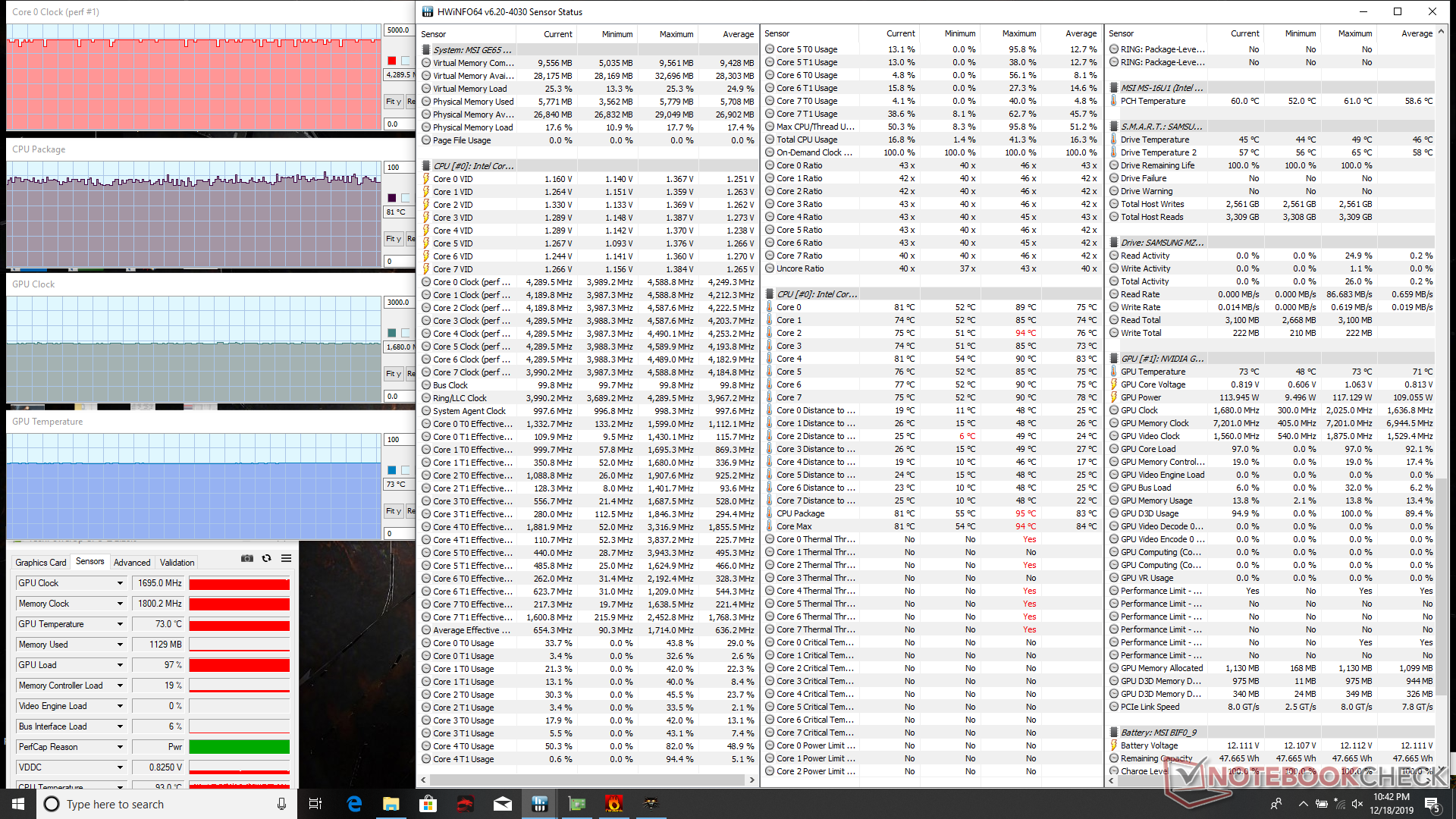Open Microsoft Edge from the taskbar
The height and width of the screenshot is (819, 1456).
354,804
